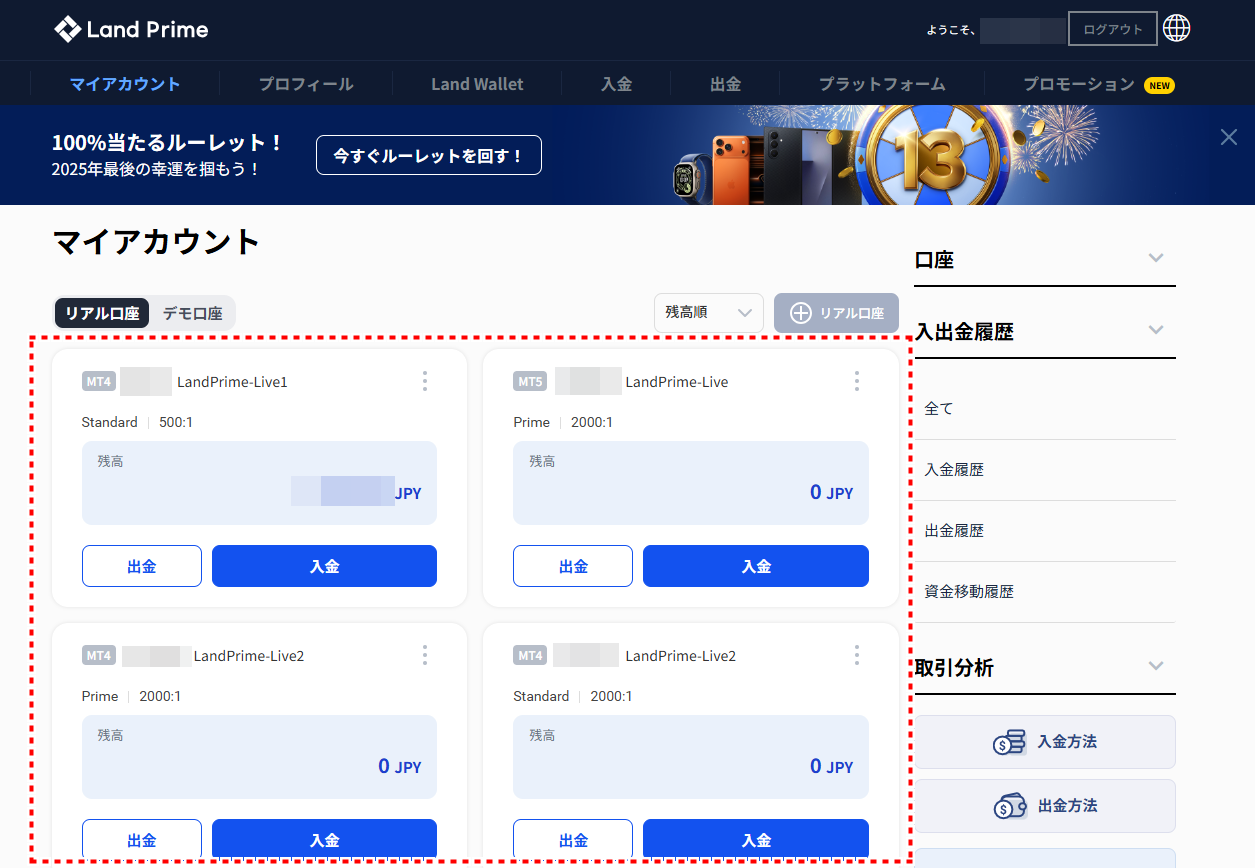Click 出金 on Prime LandPrime-Live2 card
Screen dimensions: 1255x868
click(142, 840)
